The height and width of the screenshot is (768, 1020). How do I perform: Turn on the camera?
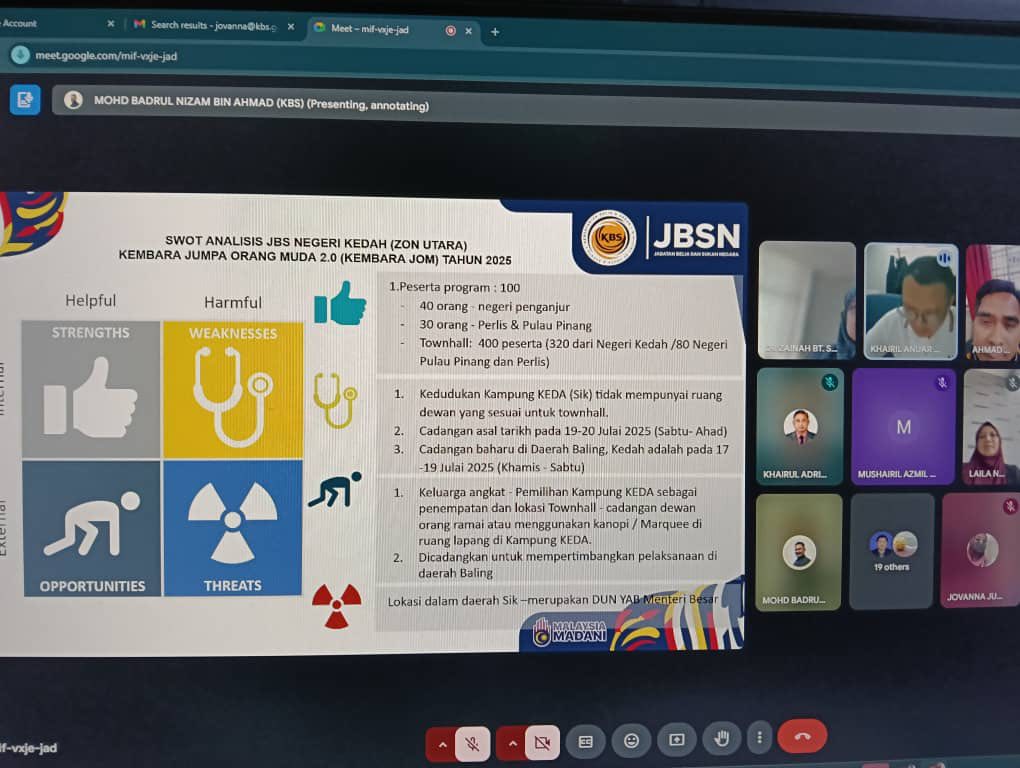[542, 742]
